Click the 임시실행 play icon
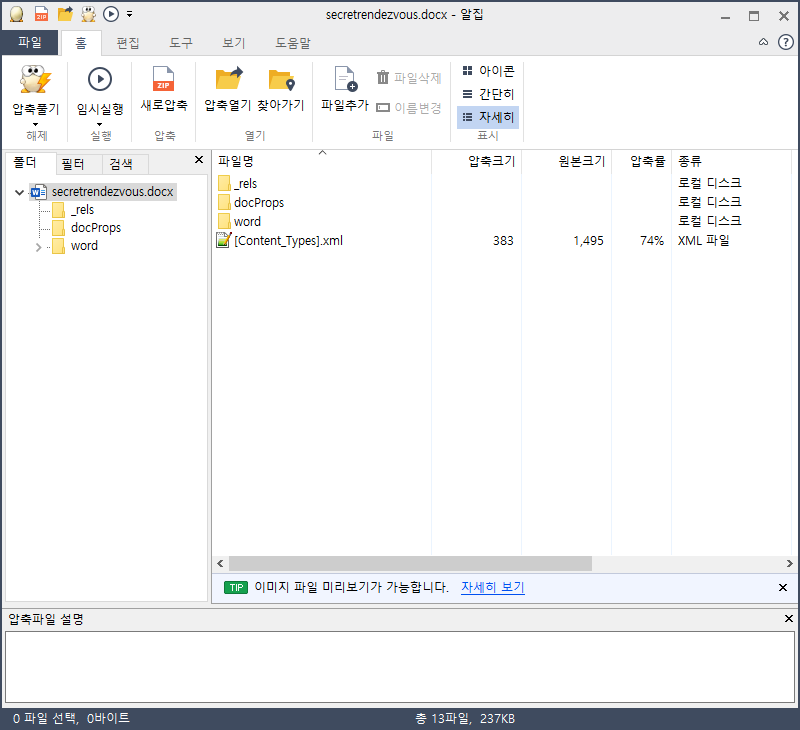Screen dimensions: 800x730 coord(100,79)
